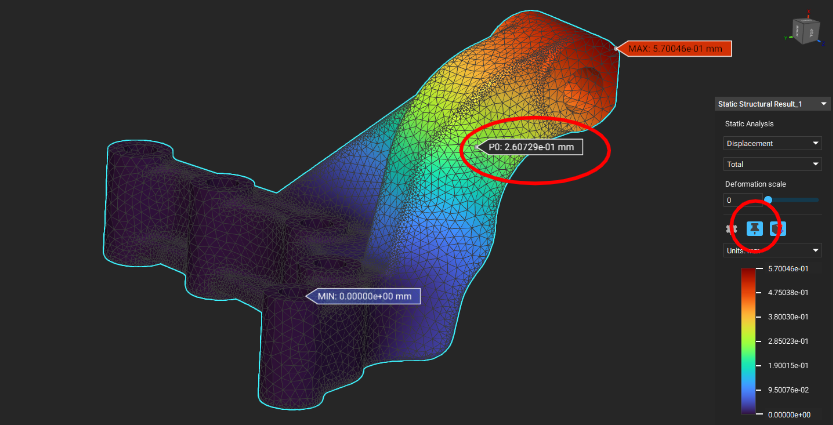Click the 2.85023e-01 legend value
Image resolution: width=833 pixels, height=425 pixels.
[x=788, y=341]
